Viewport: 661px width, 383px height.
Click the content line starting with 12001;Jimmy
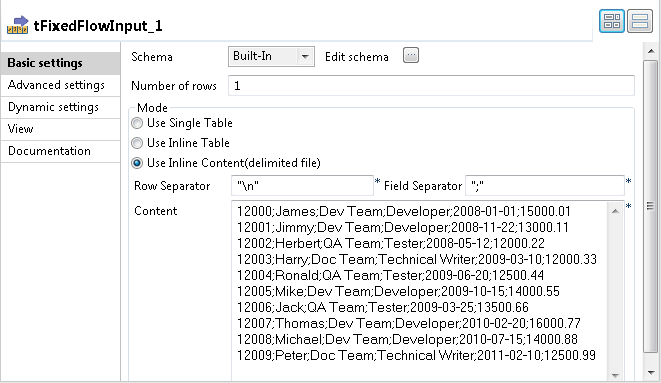click(403, 227)
